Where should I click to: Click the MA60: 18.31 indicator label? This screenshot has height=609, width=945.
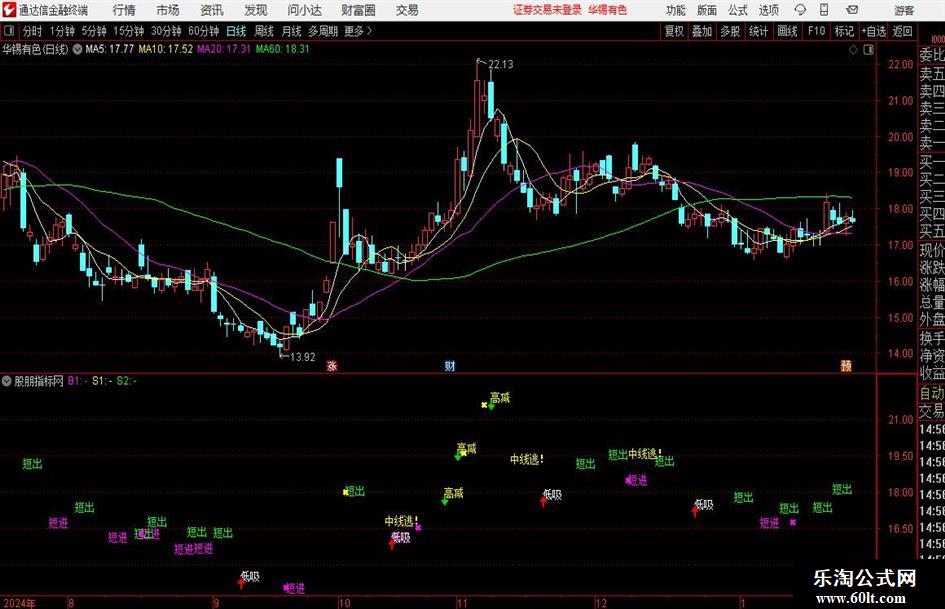coord(282,49)
